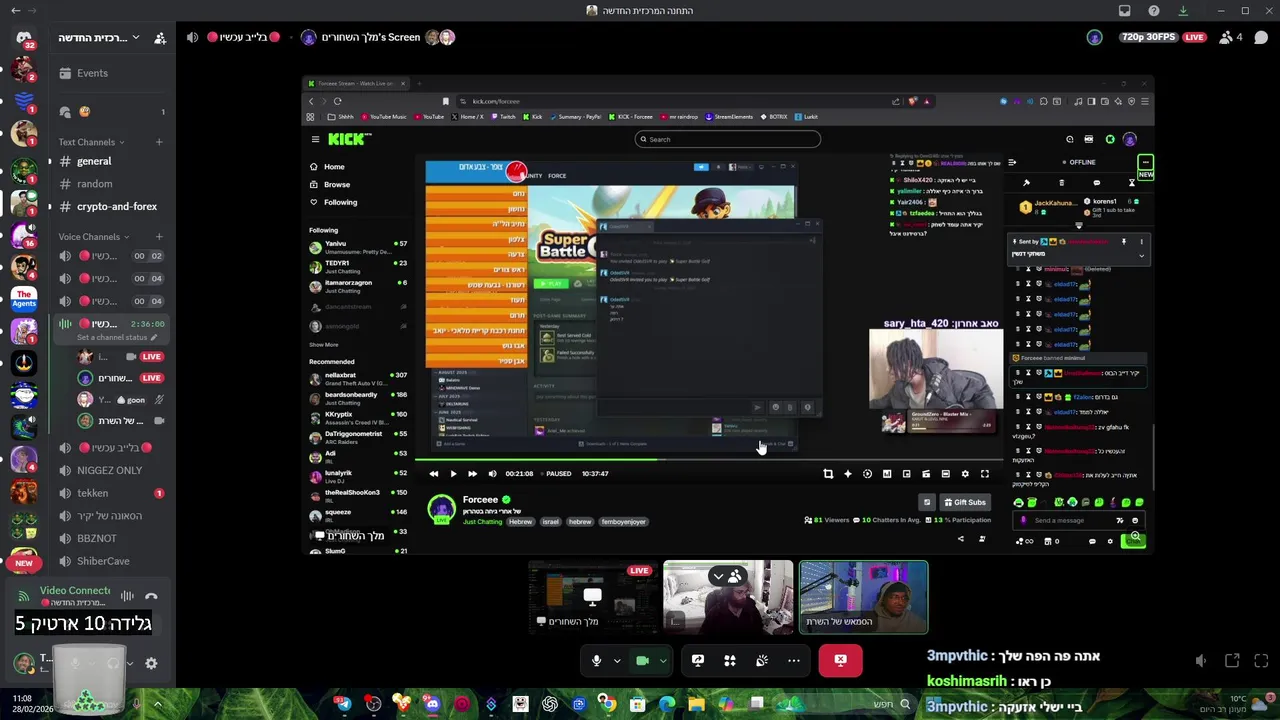Open the voice connection signal icon
Screen dimensions: 1280x720
click(x=24, y=597)
